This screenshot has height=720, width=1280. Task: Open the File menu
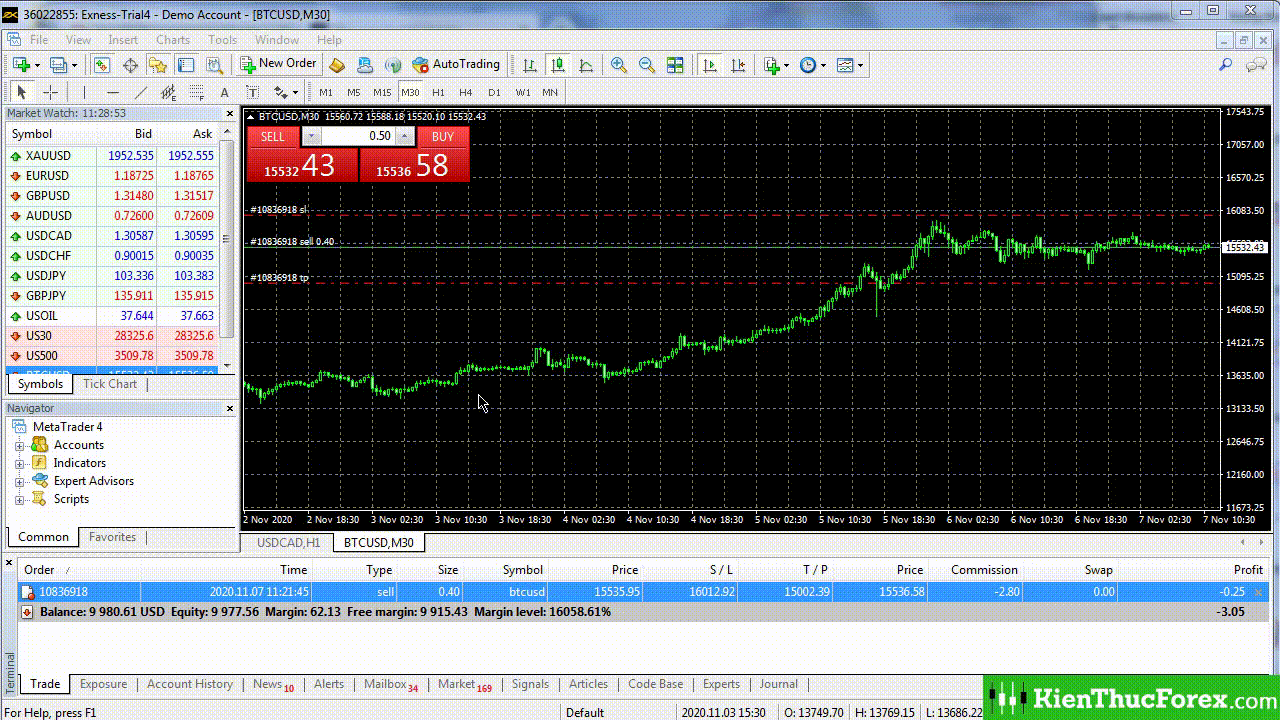tap(39, 40)
